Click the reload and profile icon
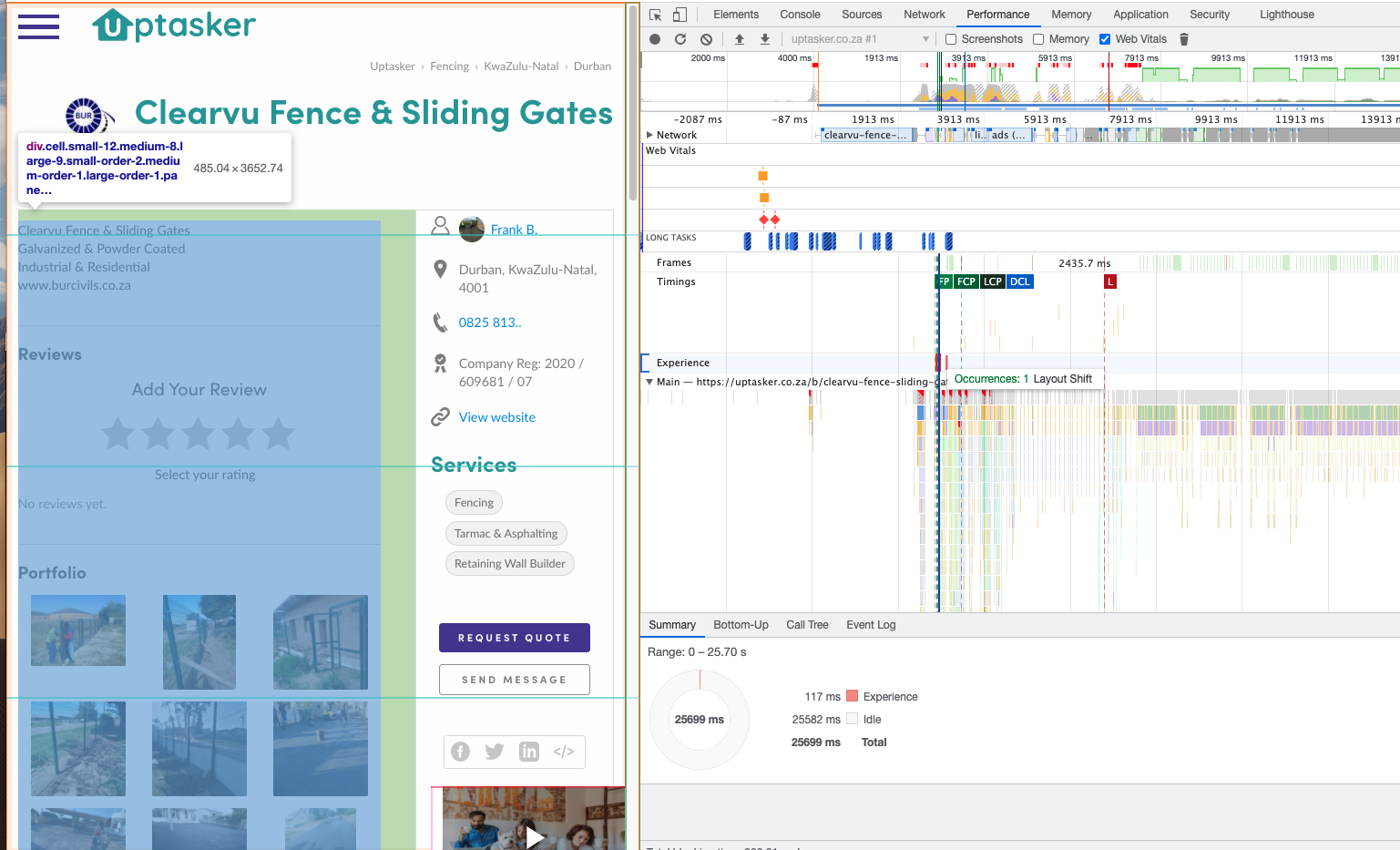The image size is (1400, 850). (680, 39)
